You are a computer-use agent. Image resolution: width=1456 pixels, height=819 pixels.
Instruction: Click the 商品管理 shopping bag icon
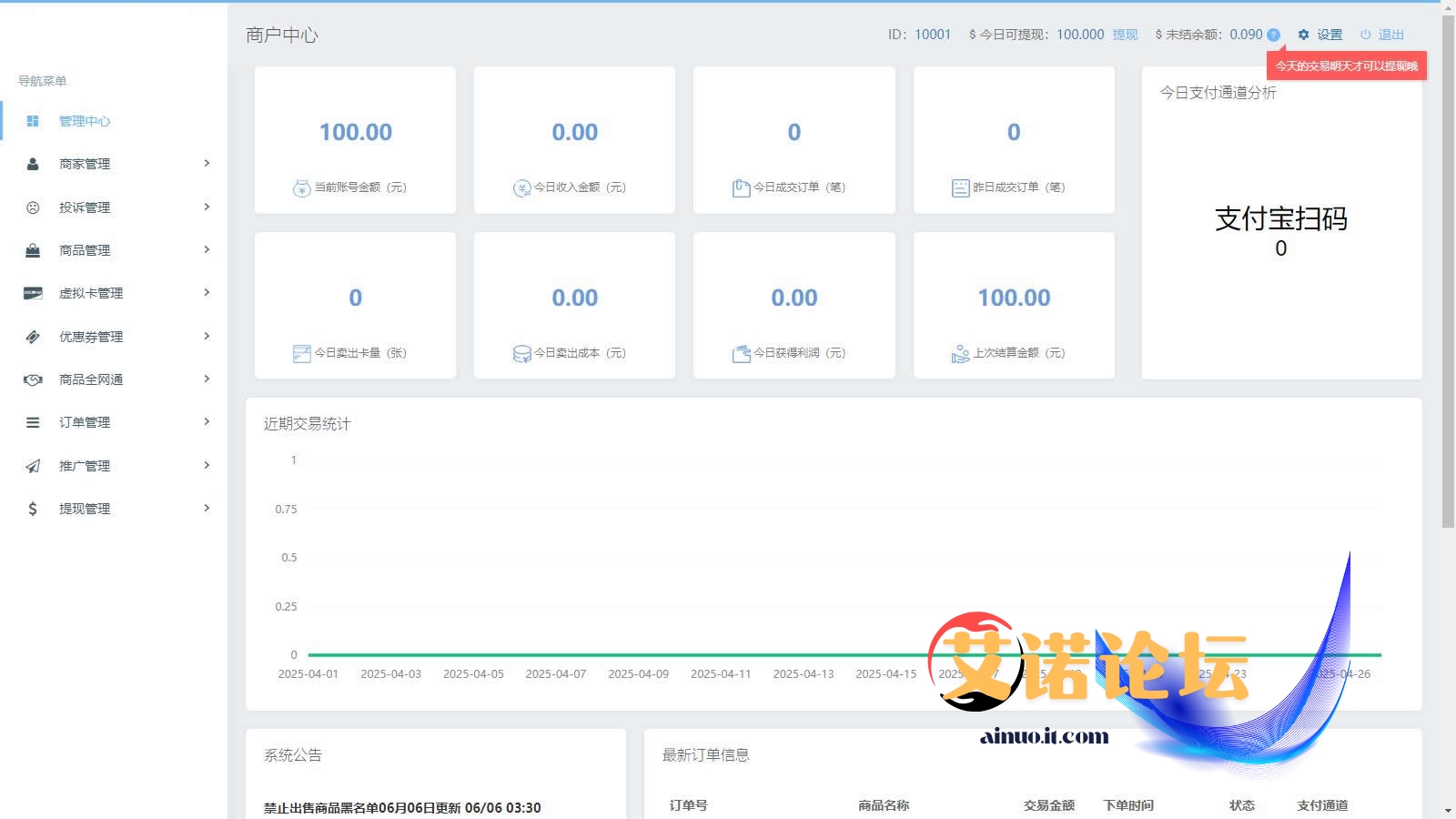click(33, 250)
